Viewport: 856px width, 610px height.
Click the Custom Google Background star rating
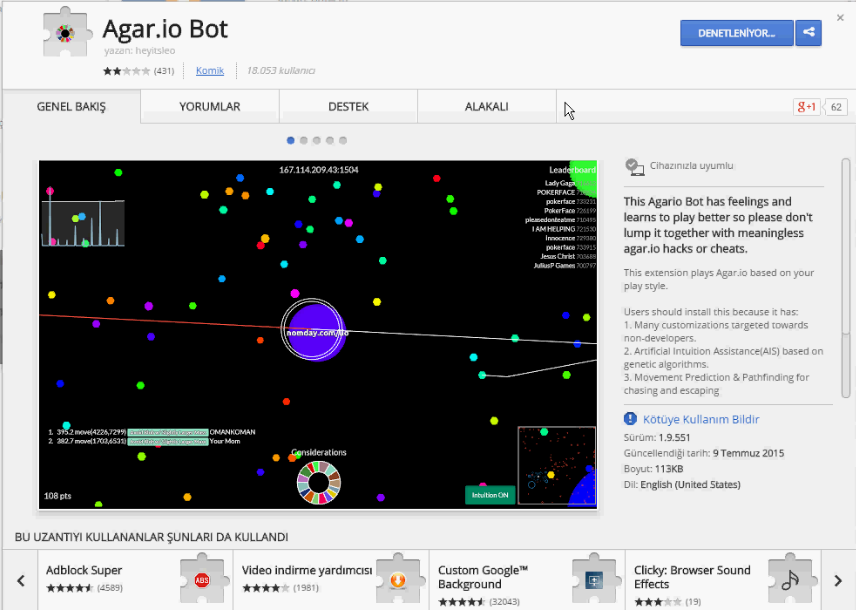point(461,602)
